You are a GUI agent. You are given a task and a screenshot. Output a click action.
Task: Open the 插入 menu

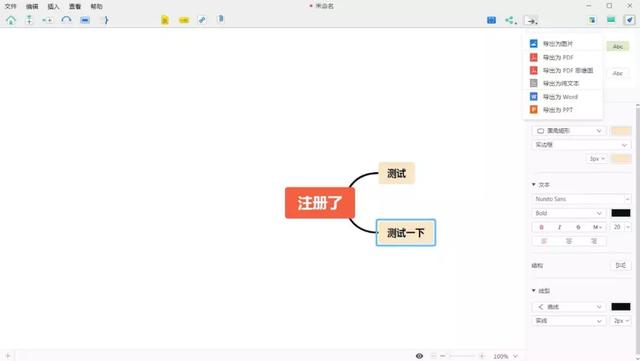[53, 6]
